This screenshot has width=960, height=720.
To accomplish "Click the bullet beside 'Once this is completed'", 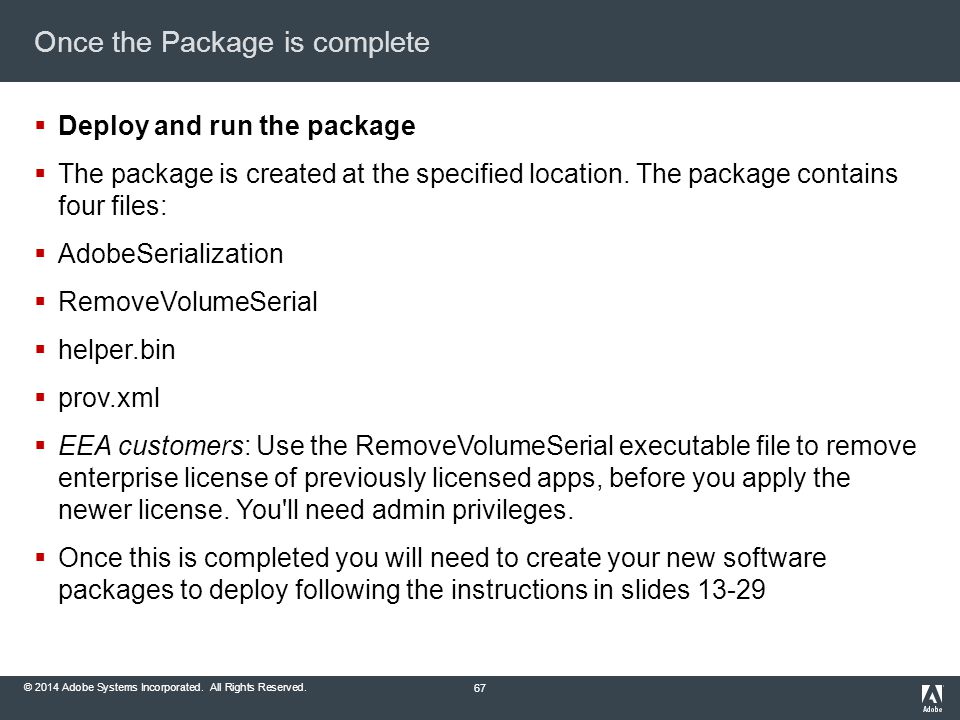I will [x=40, y=557].
